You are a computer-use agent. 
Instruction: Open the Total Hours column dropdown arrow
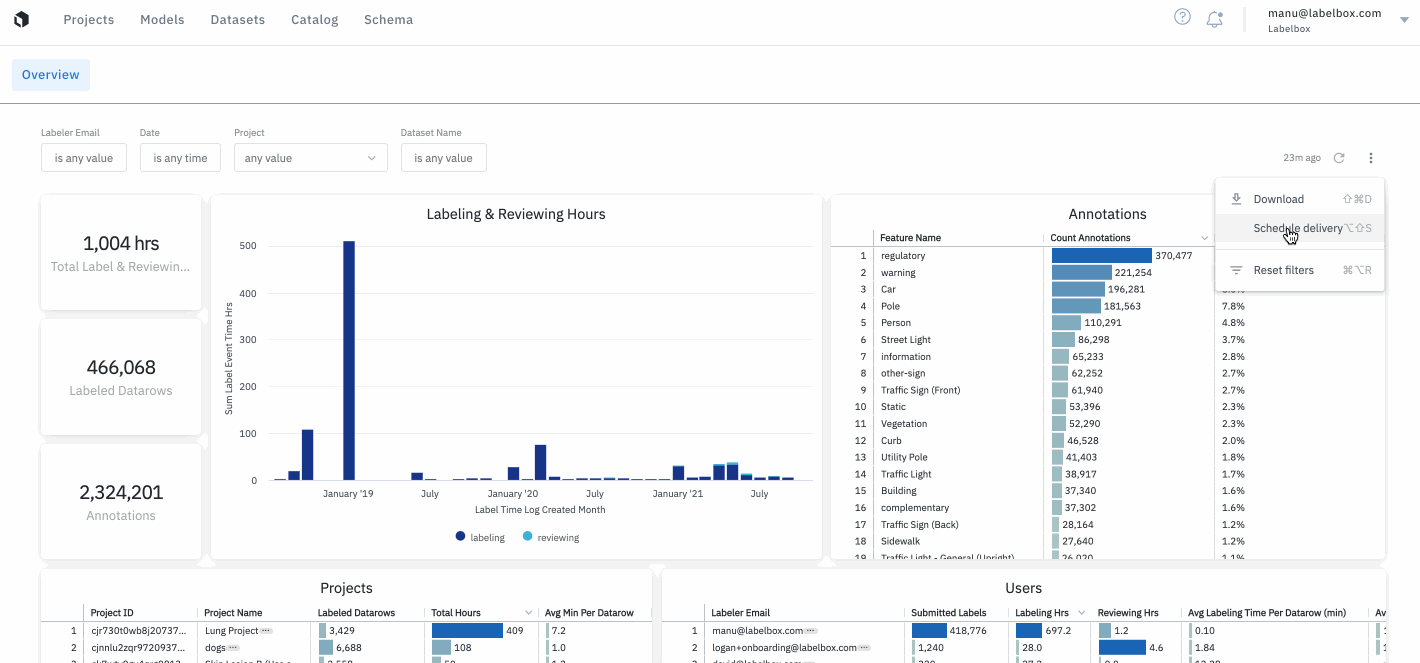tap(528, 613)
